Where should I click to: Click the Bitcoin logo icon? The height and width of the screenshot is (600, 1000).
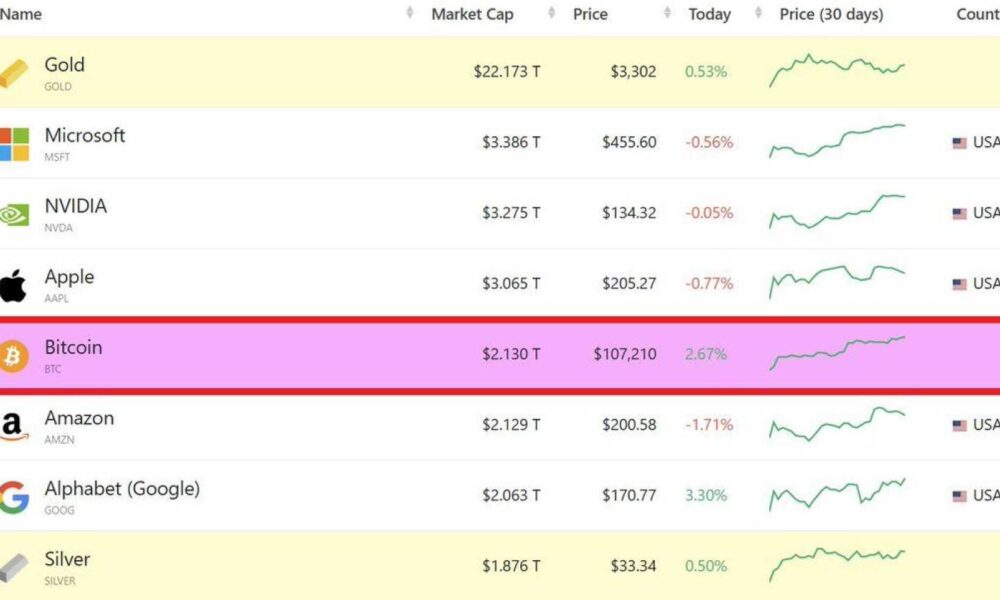[x=13, y=356]
